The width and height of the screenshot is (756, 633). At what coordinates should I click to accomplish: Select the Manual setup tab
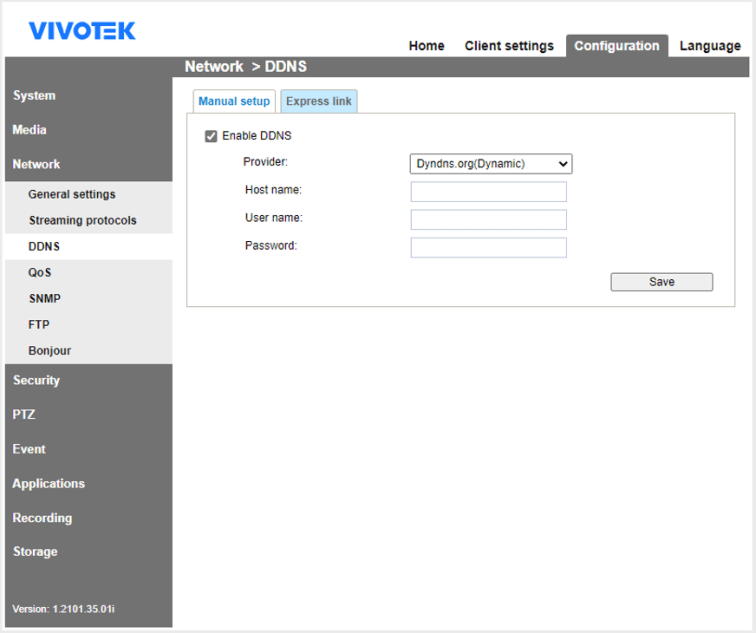tap(234, 102)
